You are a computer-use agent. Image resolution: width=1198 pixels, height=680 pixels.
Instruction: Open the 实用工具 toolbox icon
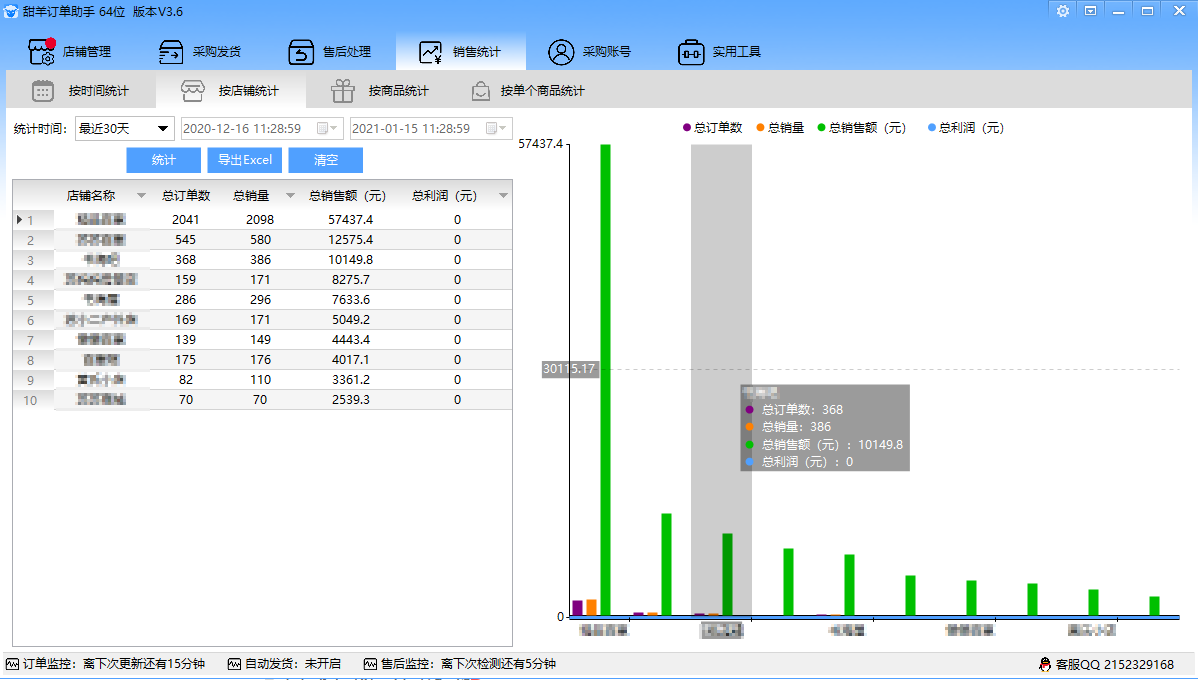691,52
